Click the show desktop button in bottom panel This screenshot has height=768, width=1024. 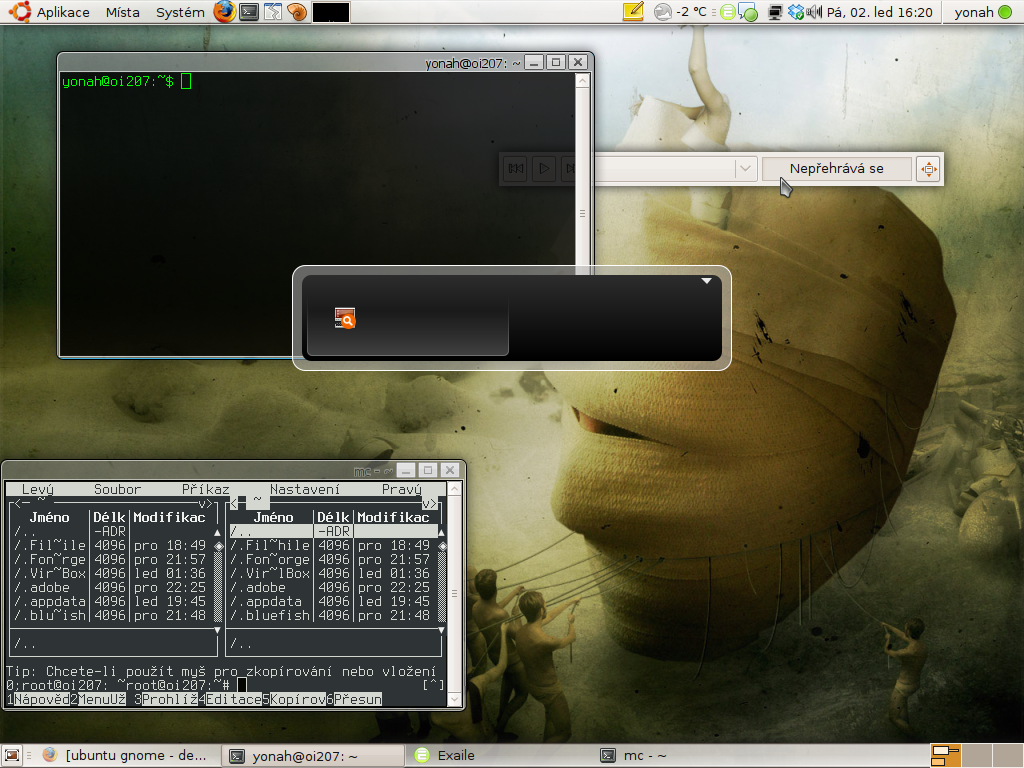[x=12, y=756]
